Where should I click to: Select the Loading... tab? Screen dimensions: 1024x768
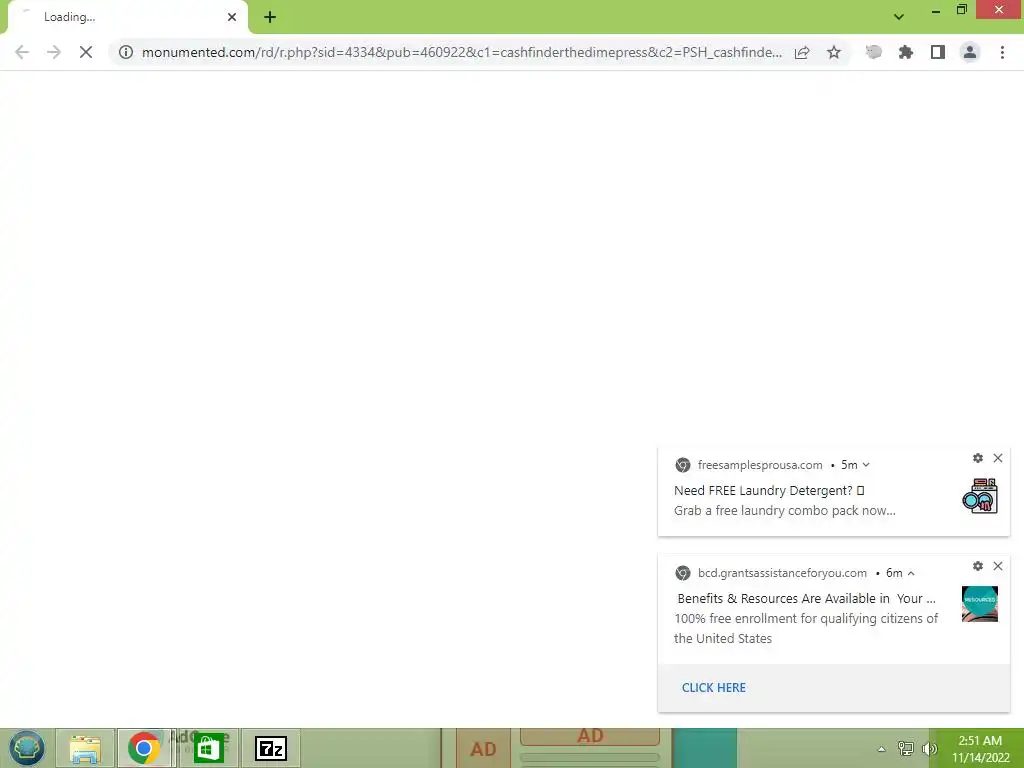[127, 17]
